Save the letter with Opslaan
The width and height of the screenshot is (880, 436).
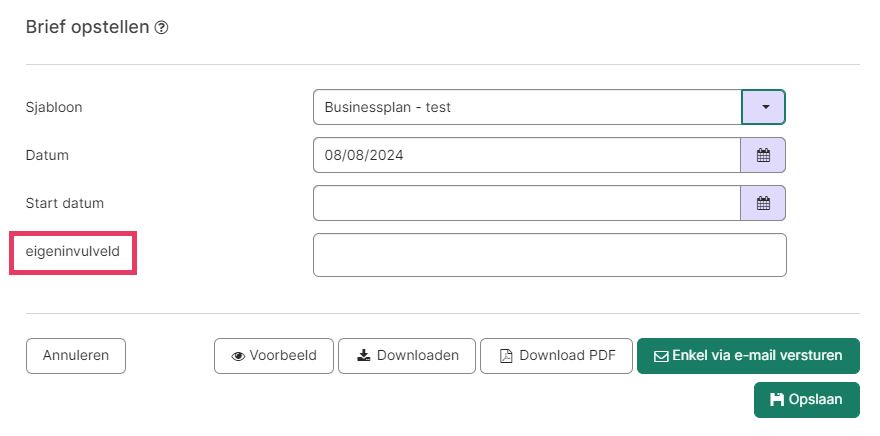(x=806, y=400)
